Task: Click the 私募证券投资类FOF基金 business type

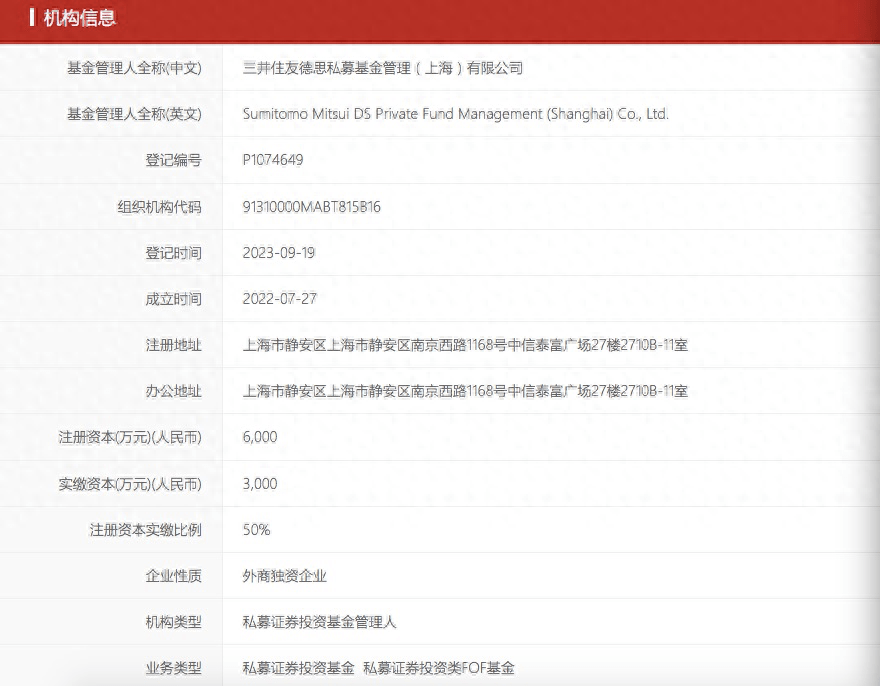Action: (439, 668)
